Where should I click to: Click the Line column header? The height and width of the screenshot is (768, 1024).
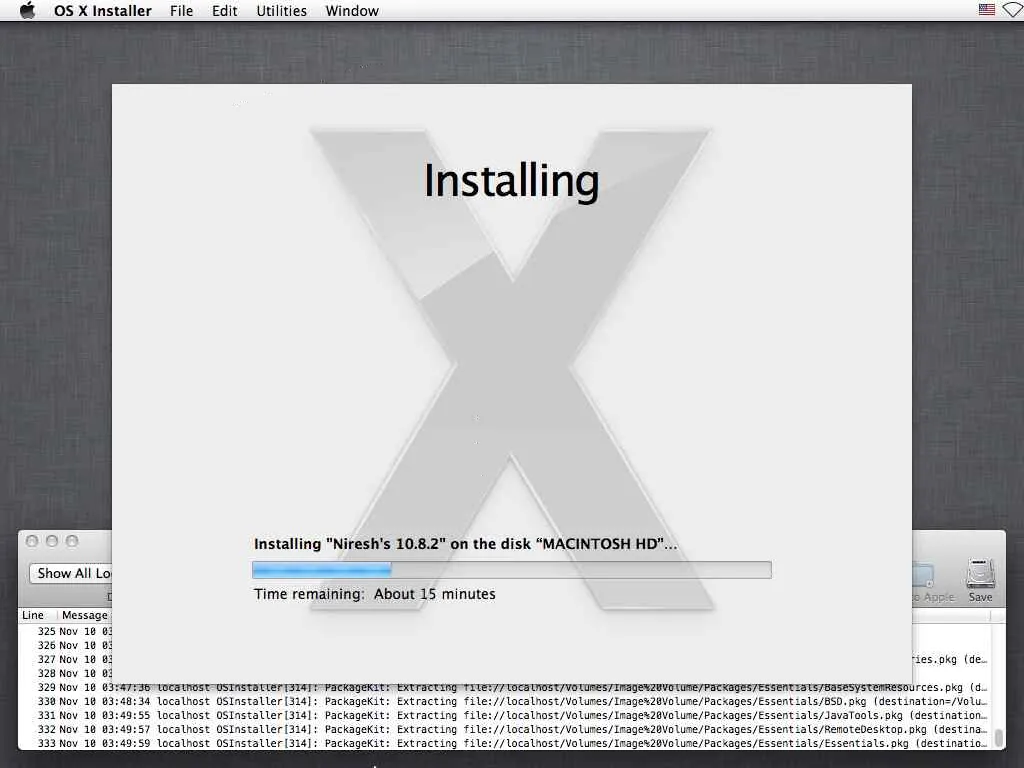(x=33, y=615)
